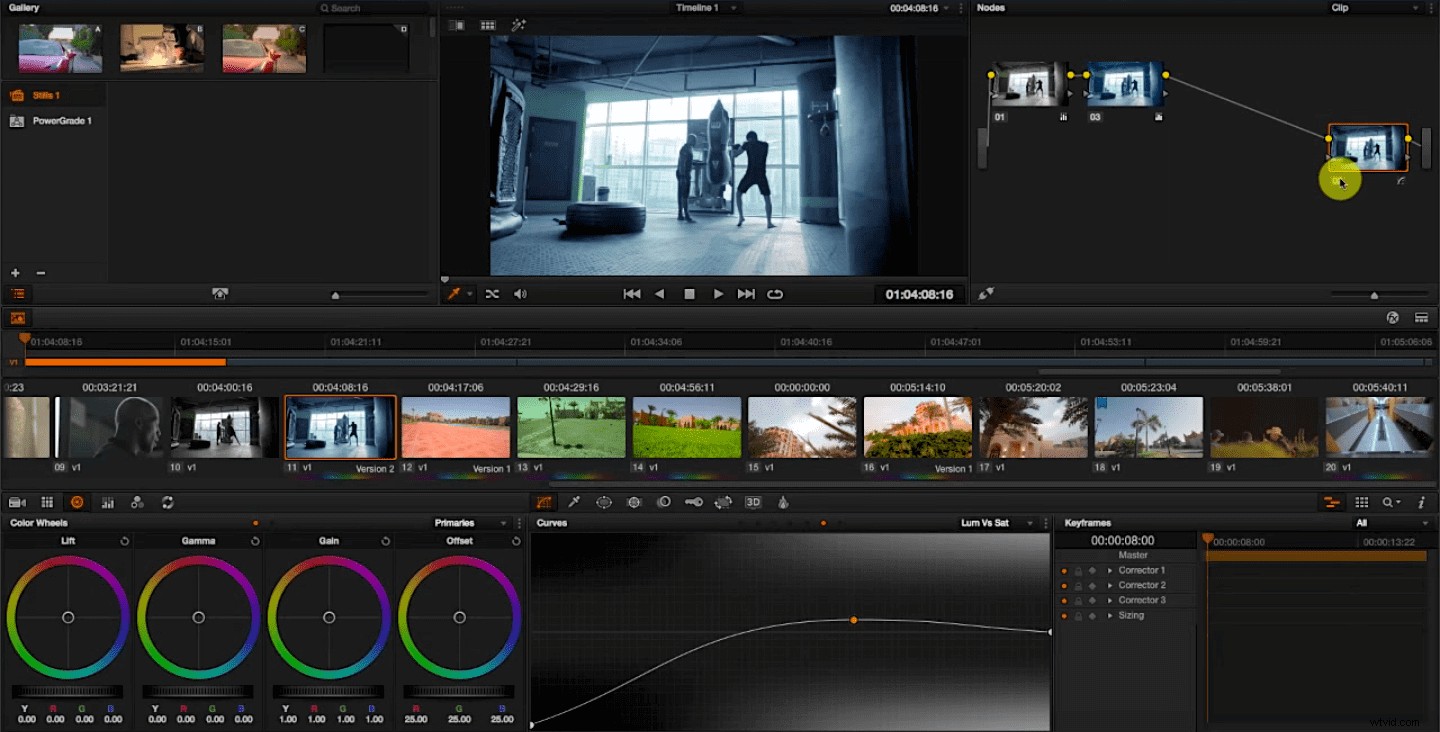The height and width of the screenshot is (732, 1440).
Task: Open the Primaries mode dropdown
Action: 472,522
